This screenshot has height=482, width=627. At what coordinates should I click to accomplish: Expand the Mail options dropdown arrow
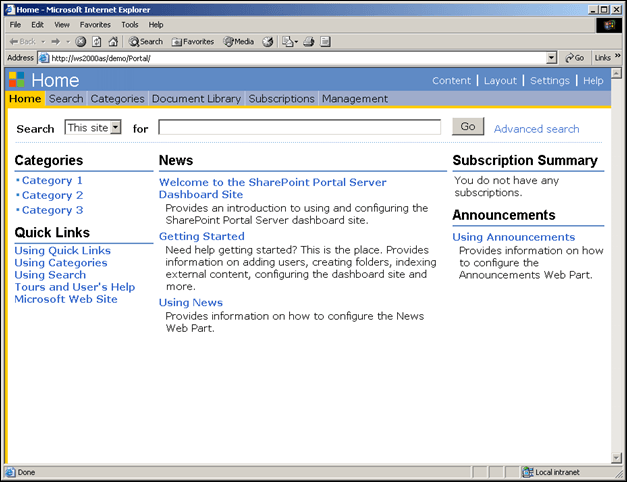(x=296, y=42)
